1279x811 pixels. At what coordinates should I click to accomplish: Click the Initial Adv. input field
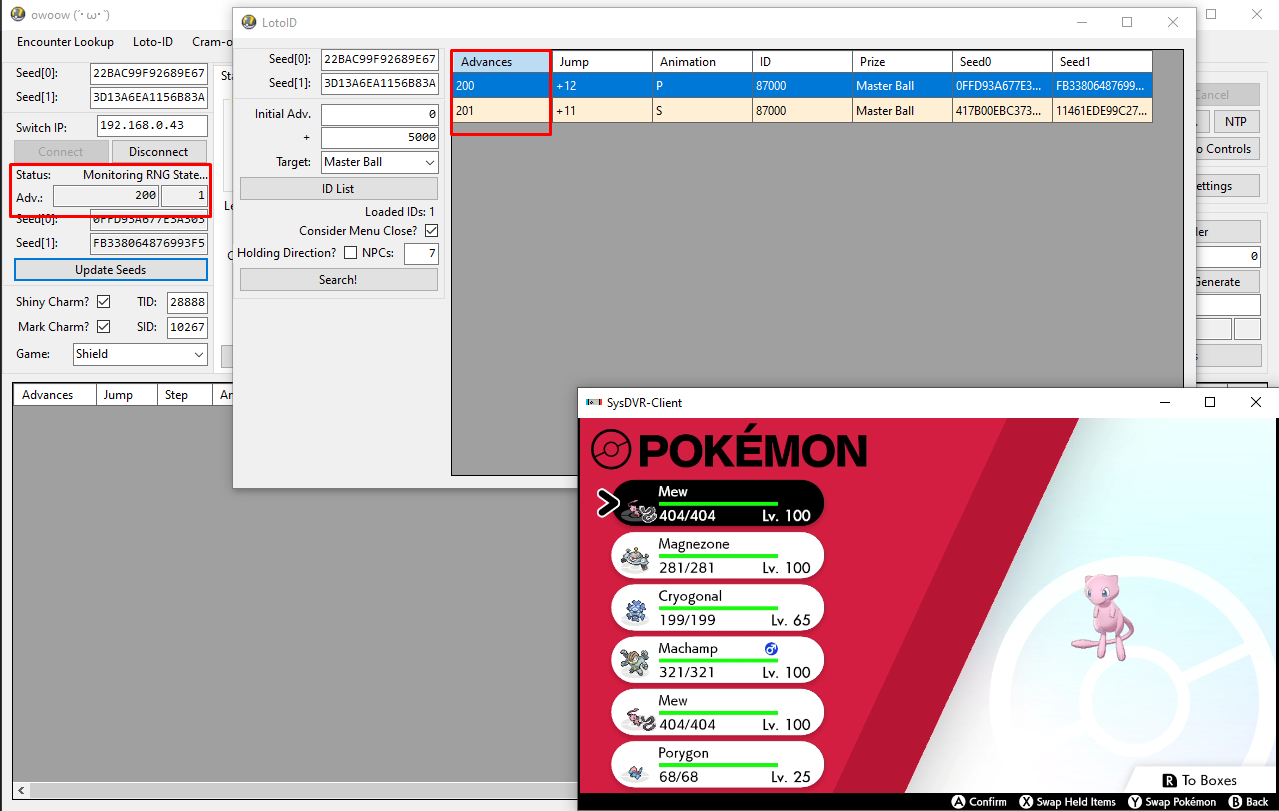pos(380,115)
